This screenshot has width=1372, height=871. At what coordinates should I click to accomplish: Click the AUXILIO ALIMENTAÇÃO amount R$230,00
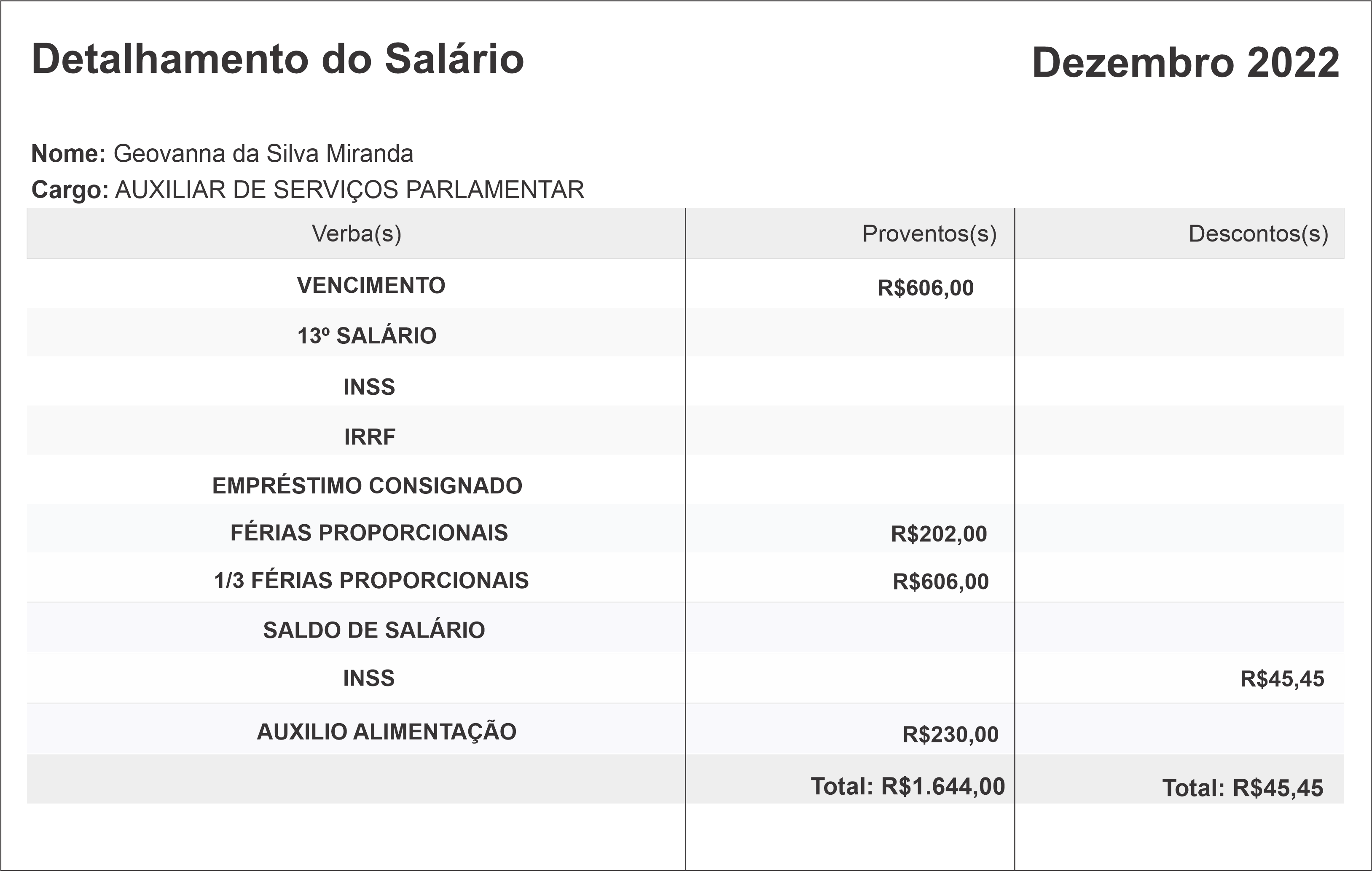tap(950, 734)
